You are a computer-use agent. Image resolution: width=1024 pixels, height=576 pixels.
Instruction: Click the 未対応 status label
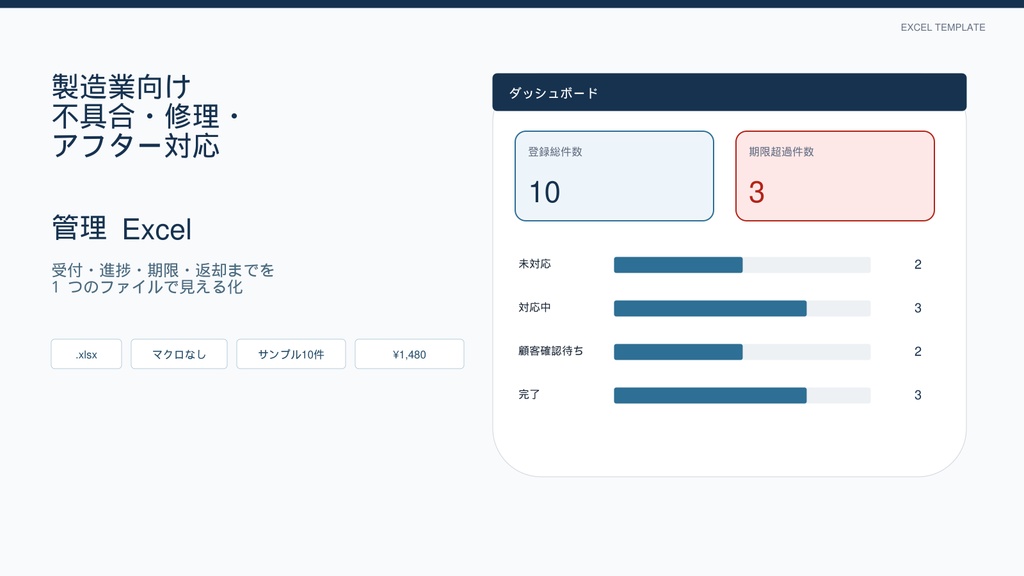pyautogui.click(x=534, y=264)
